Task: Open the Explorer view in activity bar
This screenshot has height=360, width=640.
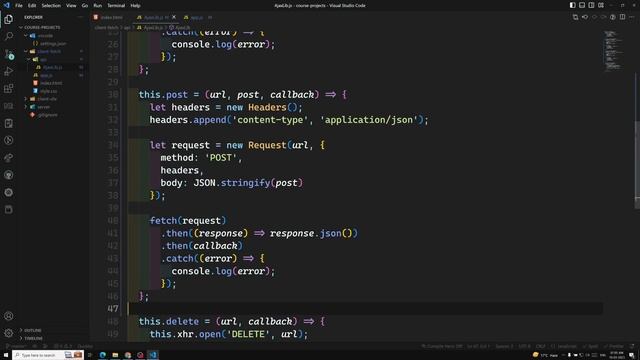Action: (x=9, y=19)
